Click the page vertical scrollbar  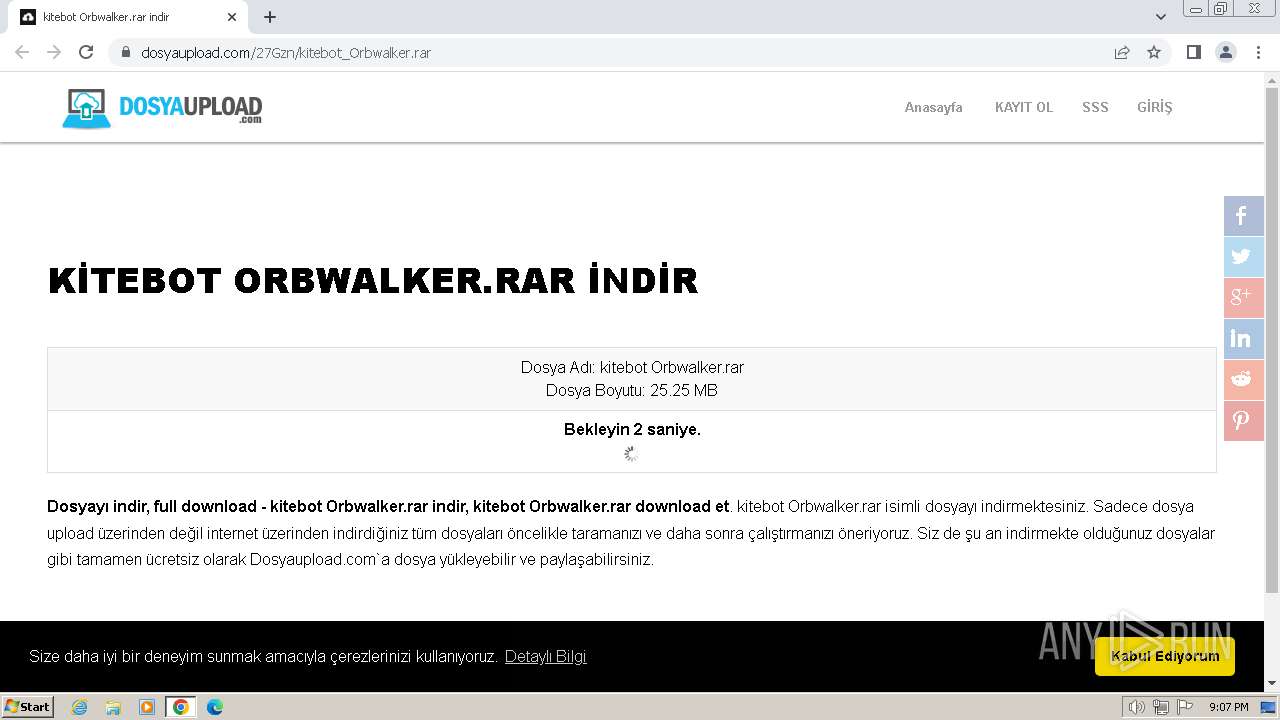[x=1272, y=340]
